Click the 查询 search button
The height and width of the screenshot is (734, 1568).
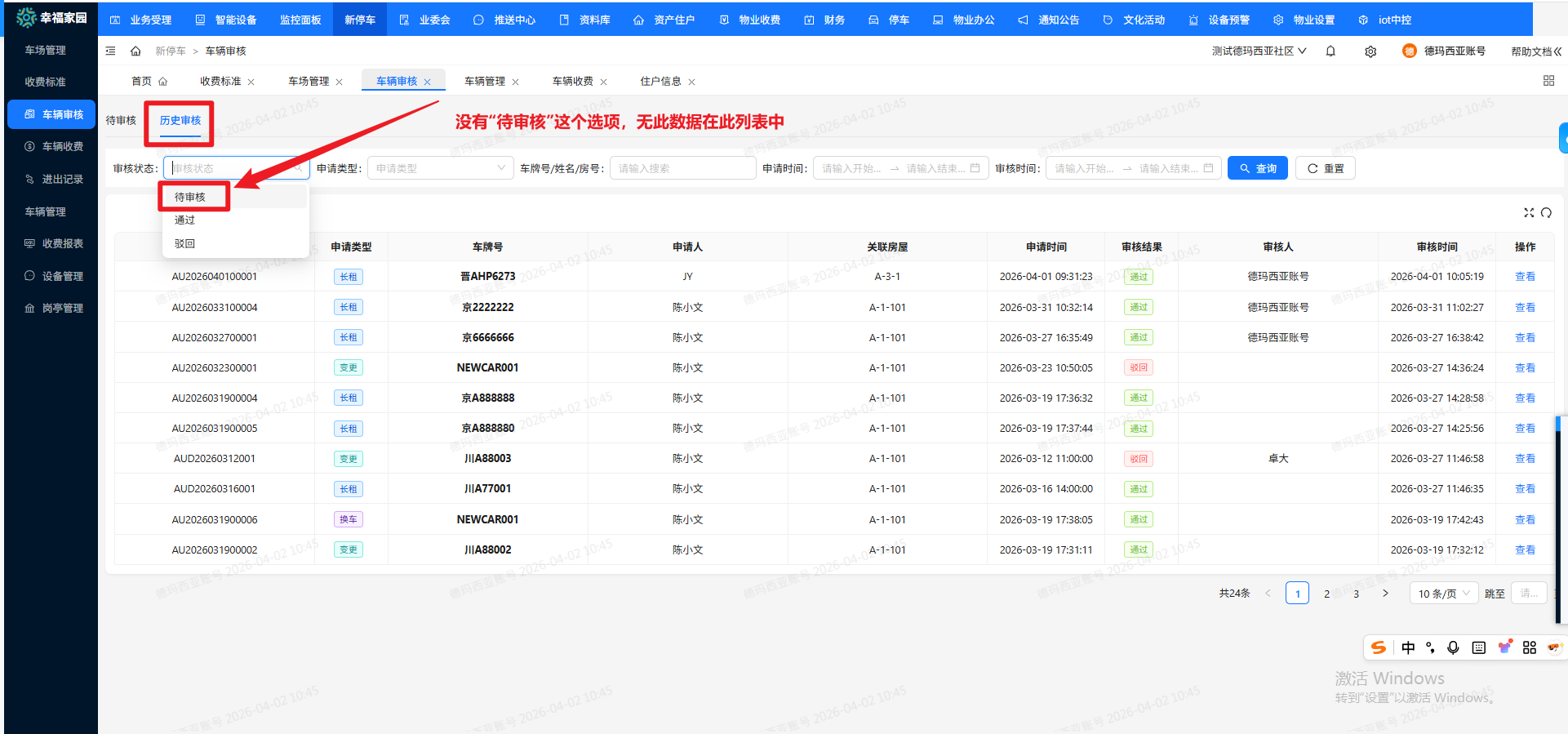[1257, 168]
